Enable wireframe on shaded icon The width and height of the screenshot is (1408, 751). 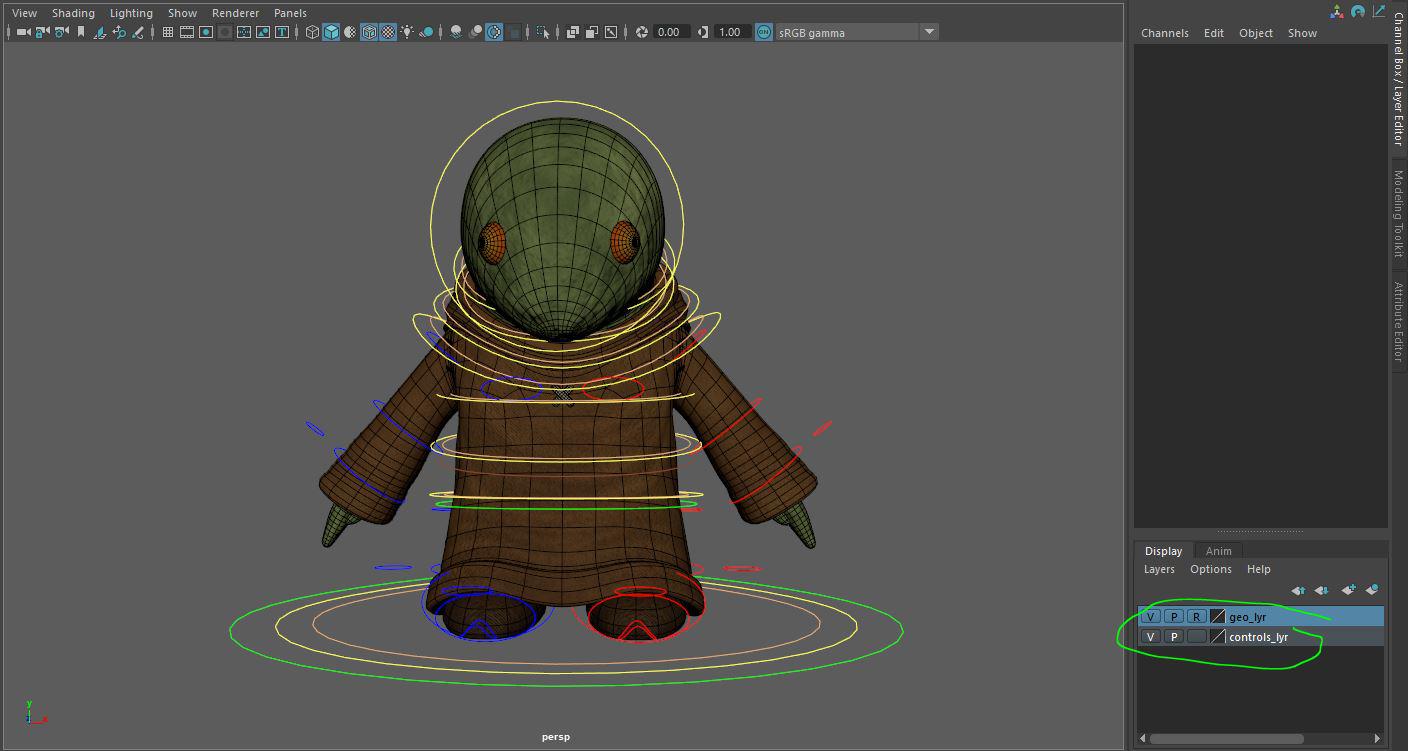tap(369, 32)
